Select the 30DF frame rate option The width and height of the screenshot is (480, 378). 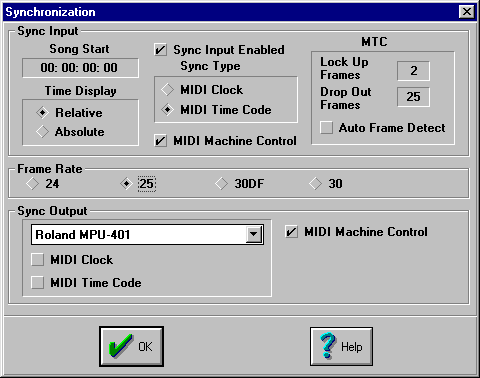[x=221, y=184]
